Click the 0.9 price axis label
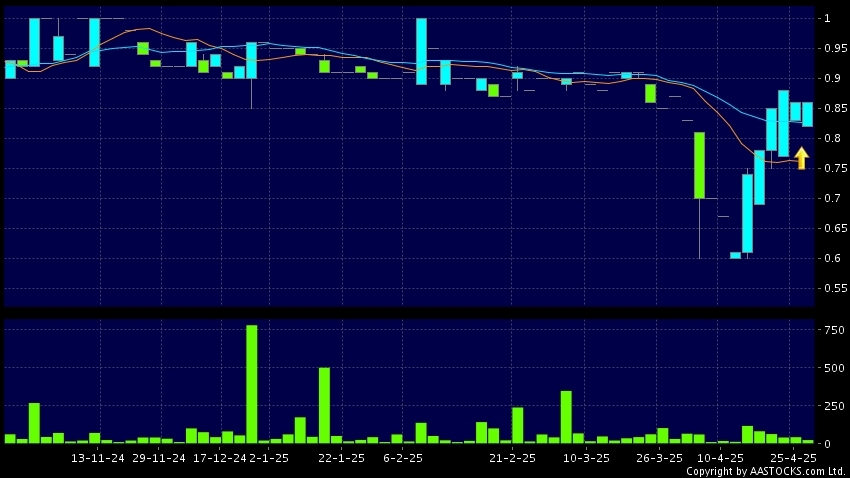 [832, 79]
